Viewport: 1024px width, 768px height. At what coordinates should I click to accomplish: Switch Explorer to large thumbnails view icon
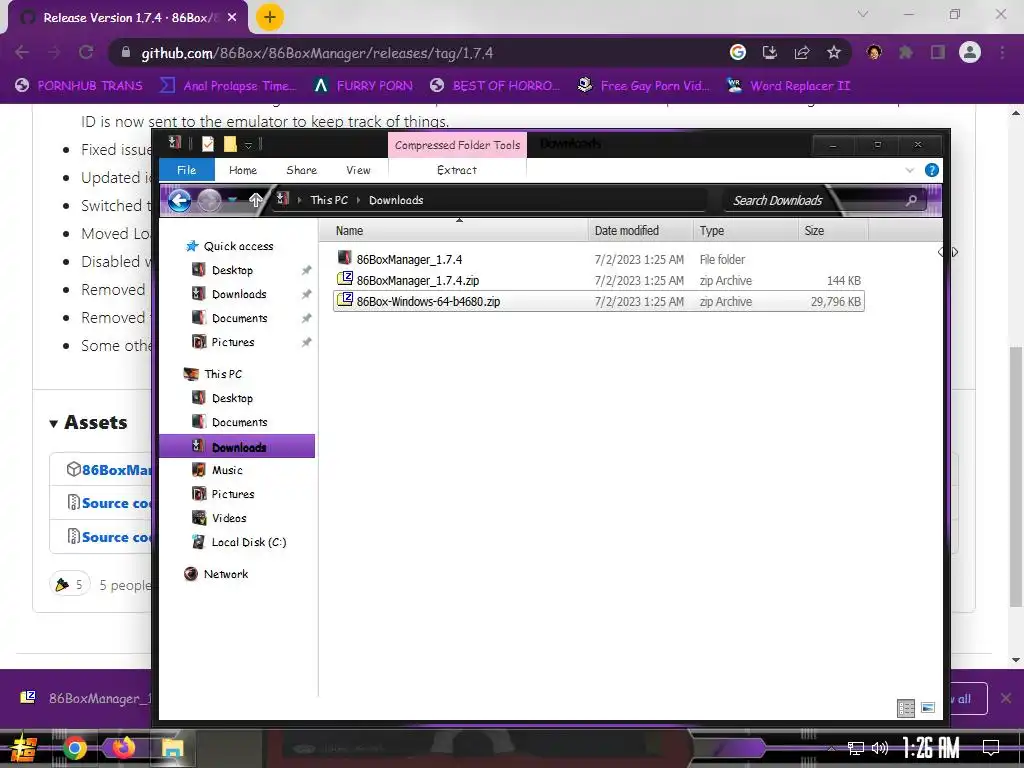[x=928, y=708]
